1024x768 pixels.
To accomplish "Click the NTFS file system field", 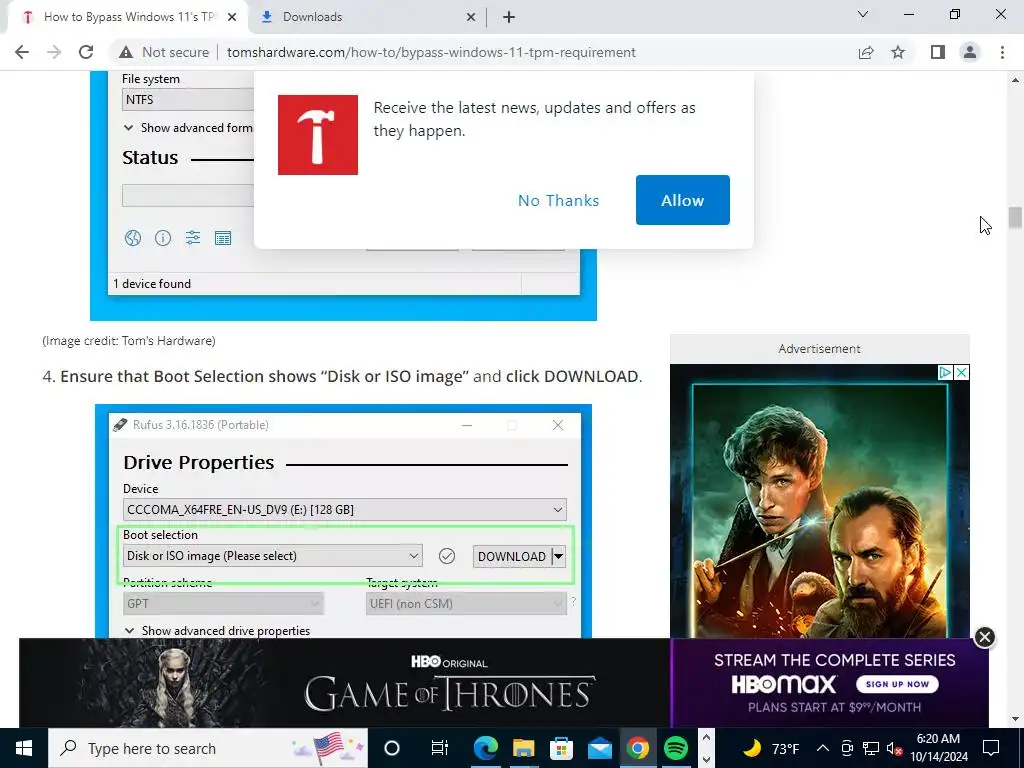I will [188, 100].
